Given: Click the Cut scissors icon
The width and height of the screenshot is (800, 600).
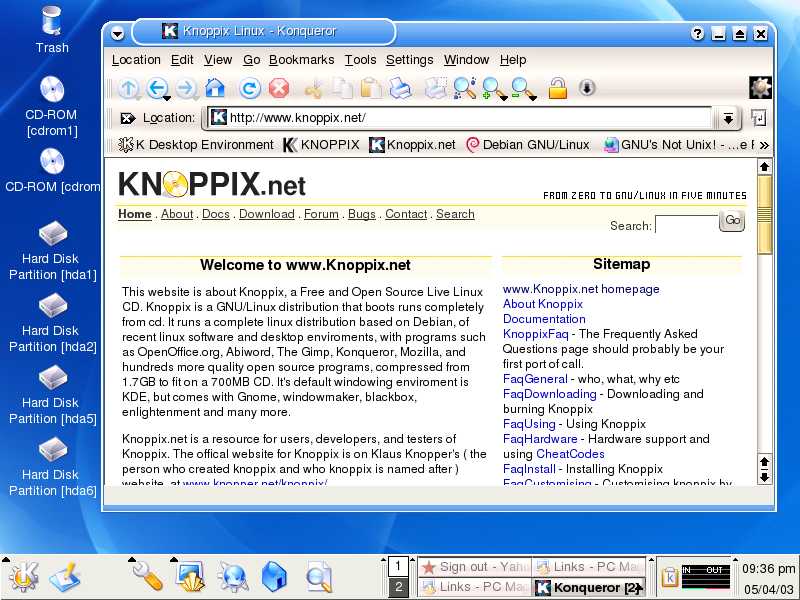Looking at the screenshot, I should 313,89.
